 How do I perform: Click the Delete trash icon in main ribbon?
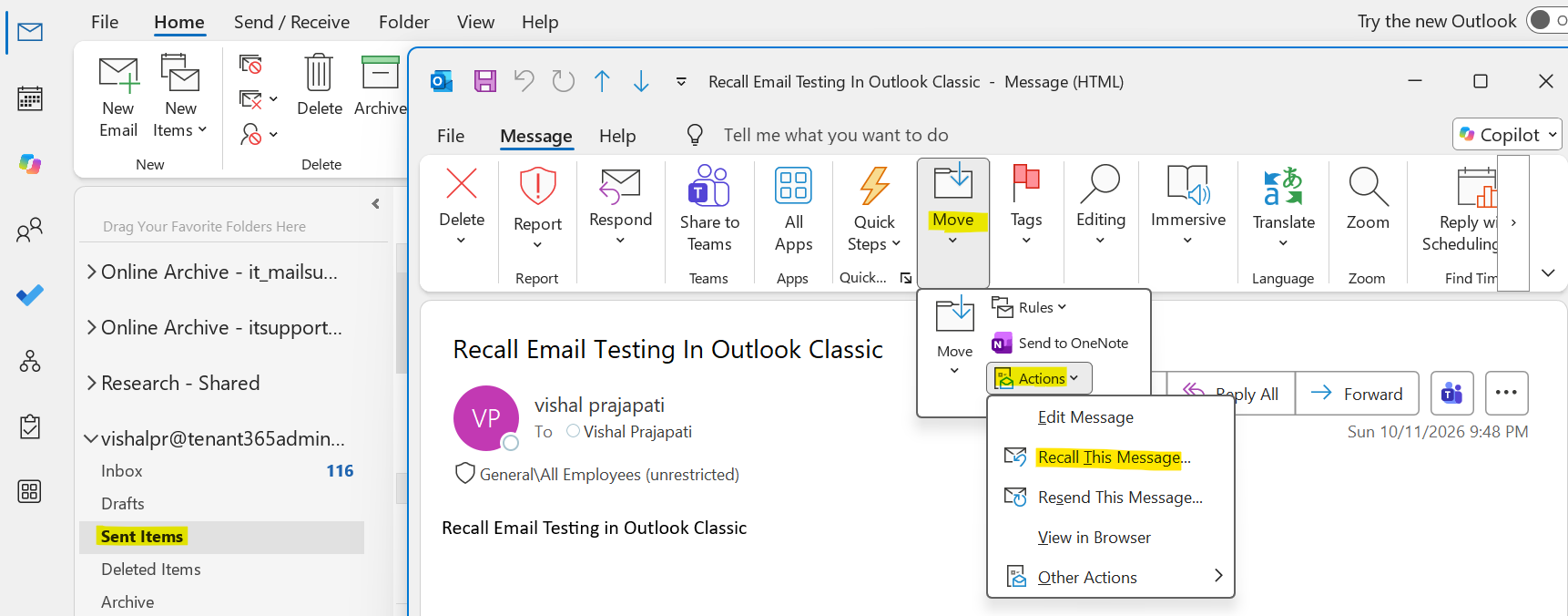tap(320, 86)
